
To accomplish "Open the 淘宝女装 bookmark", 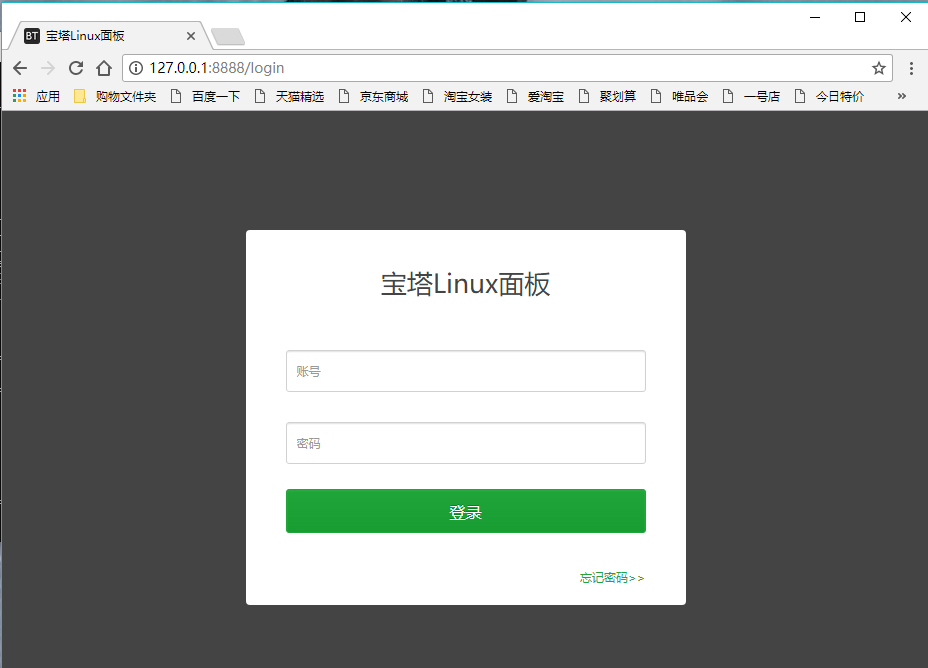I will tap(457, 96).
